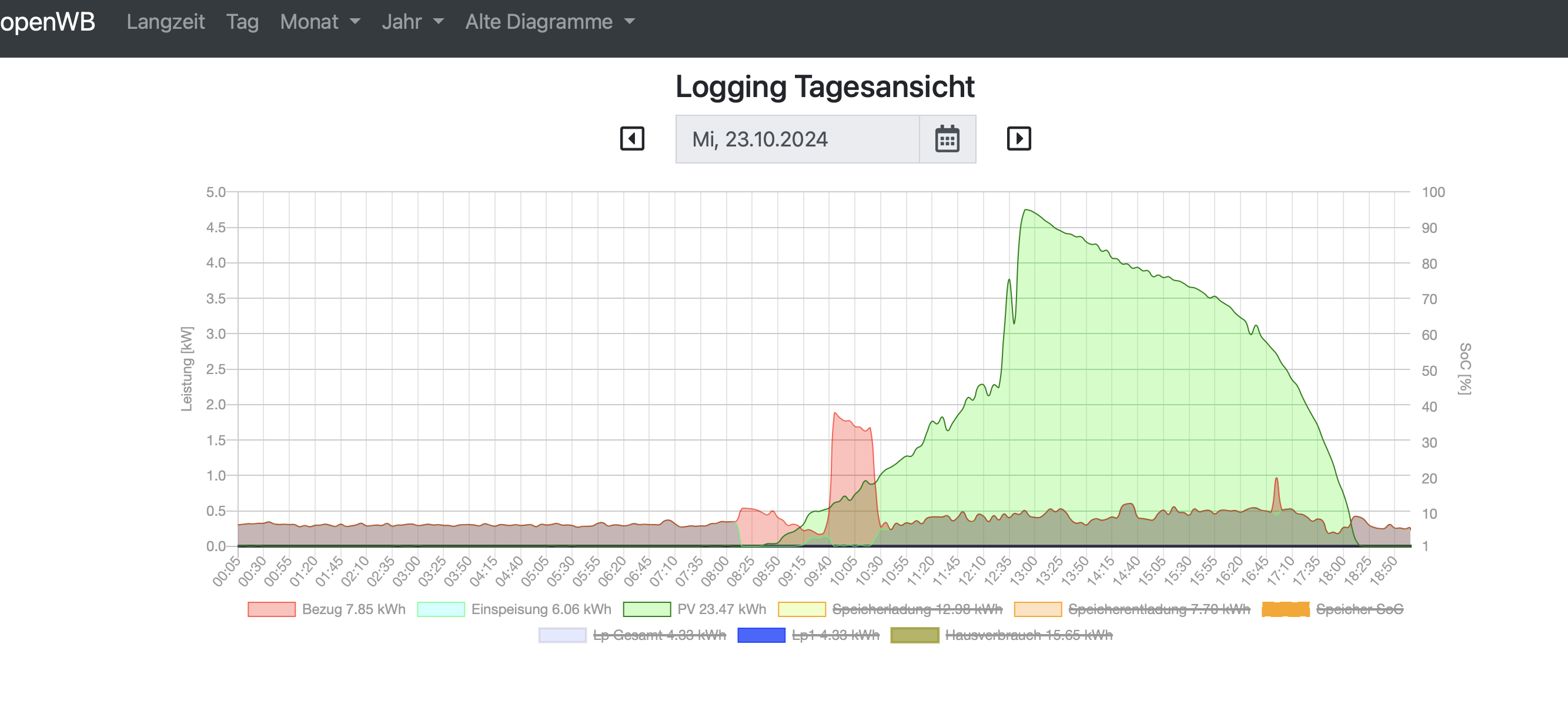Click the olive Hausverbrauch legend box
This screenshot has height=717, width=1568.
tap(914, 635)
